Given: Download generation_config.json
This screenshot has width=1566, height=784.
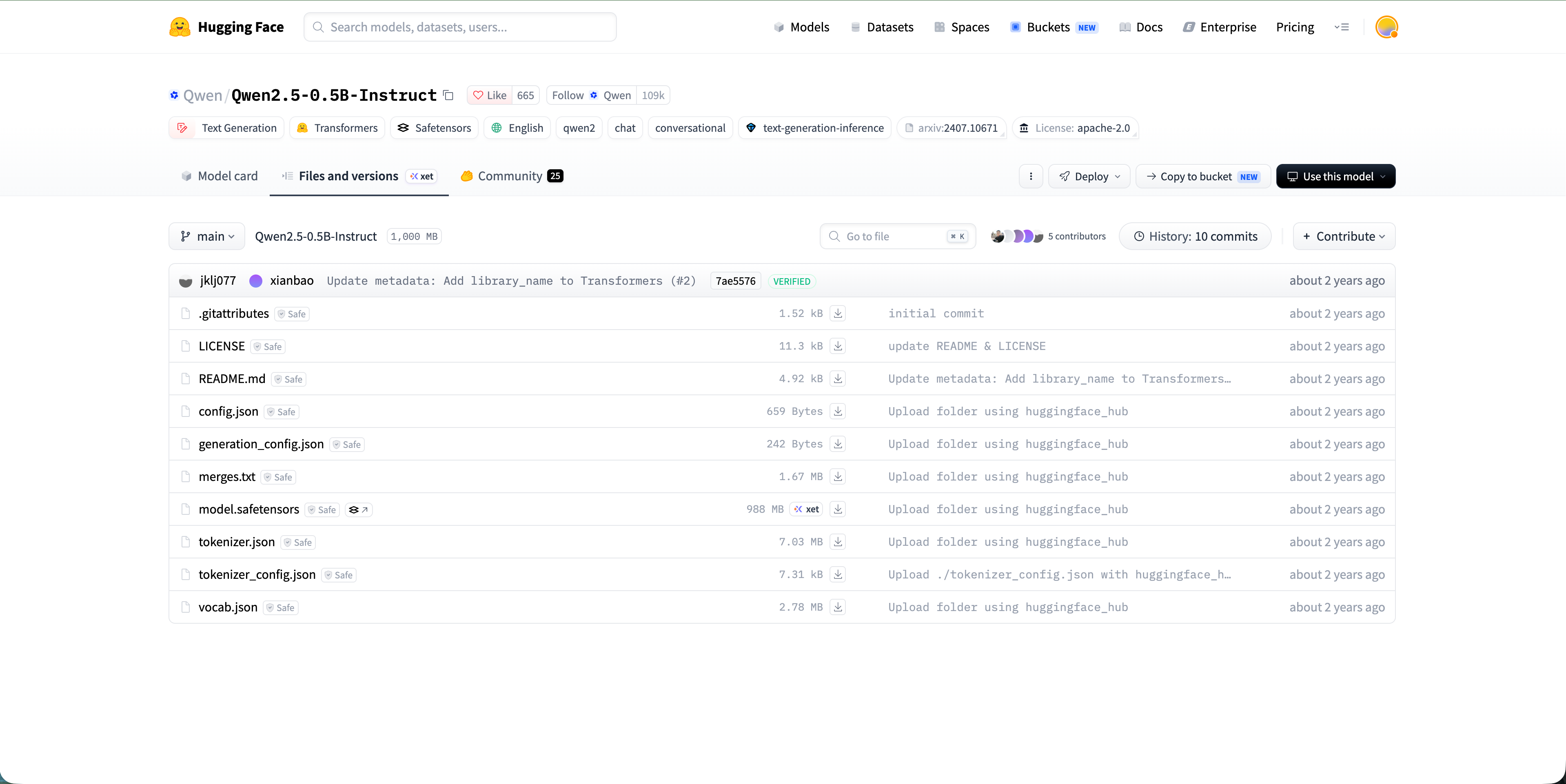Looking at the screenshot, I should pyautogui.click(x=838, y=444).
